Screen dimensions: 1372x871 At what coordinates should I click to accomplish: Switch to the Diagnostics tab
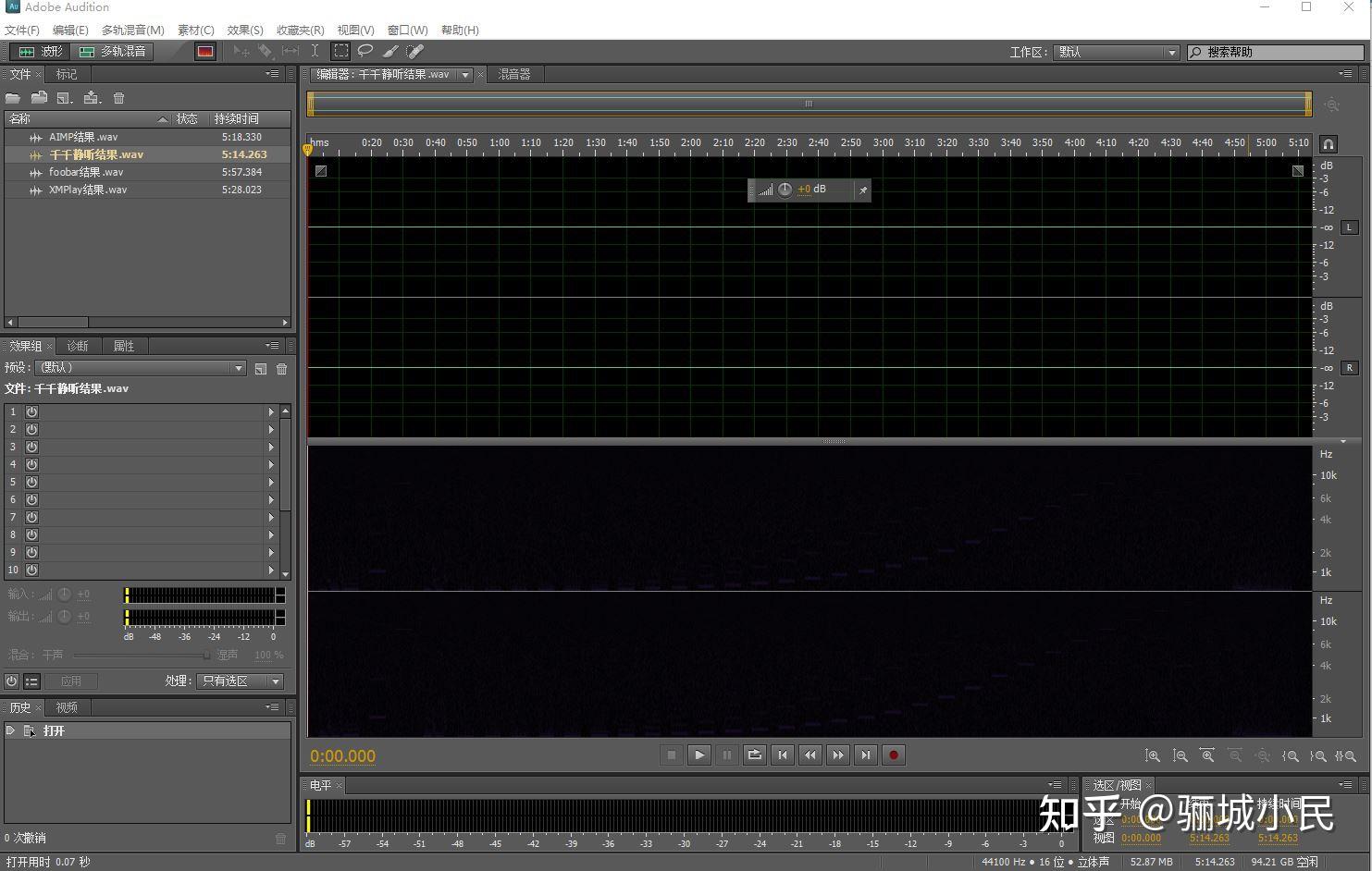click(x=78, y=346)
